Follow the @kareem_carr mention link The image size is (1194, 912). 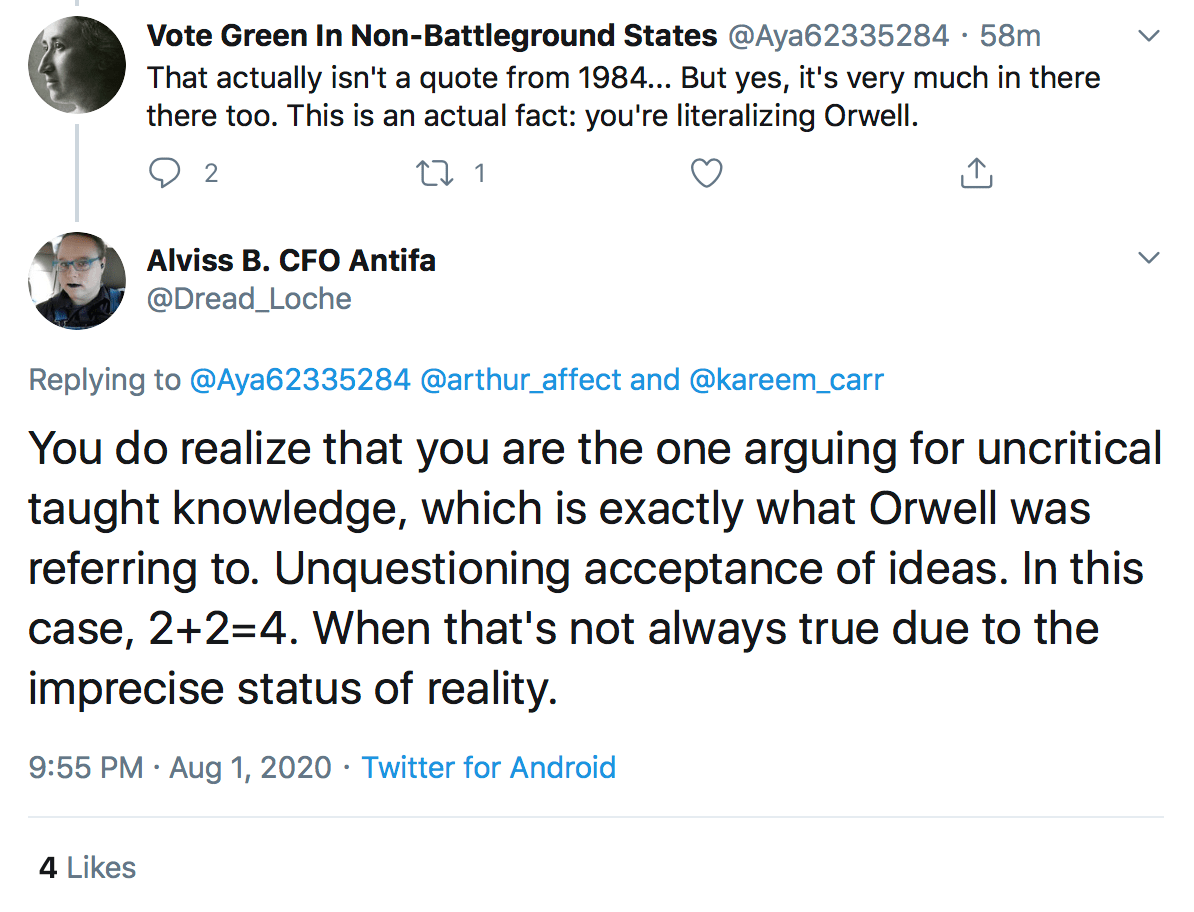(786, 380)
